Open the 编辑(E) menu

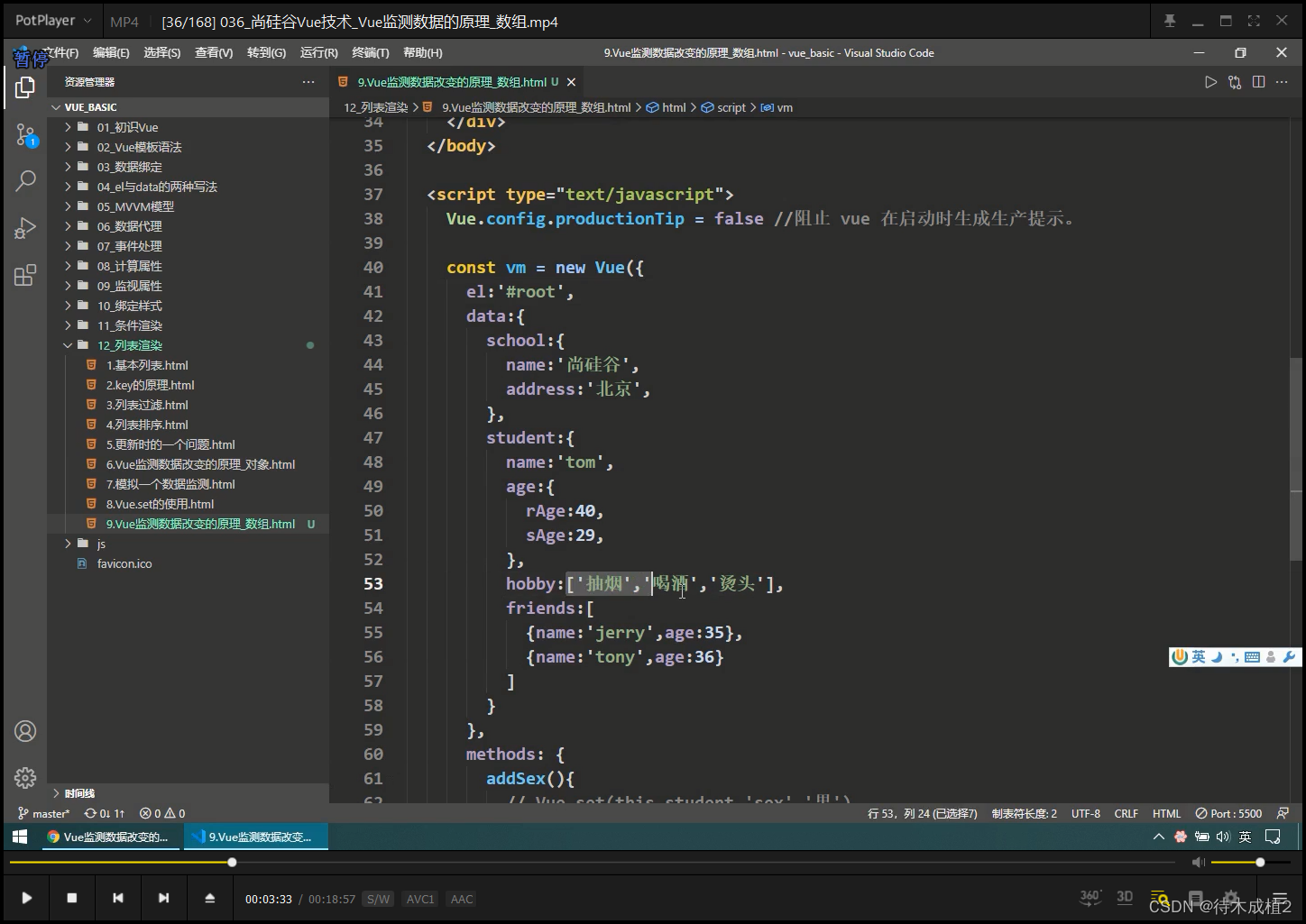point(111,53)
